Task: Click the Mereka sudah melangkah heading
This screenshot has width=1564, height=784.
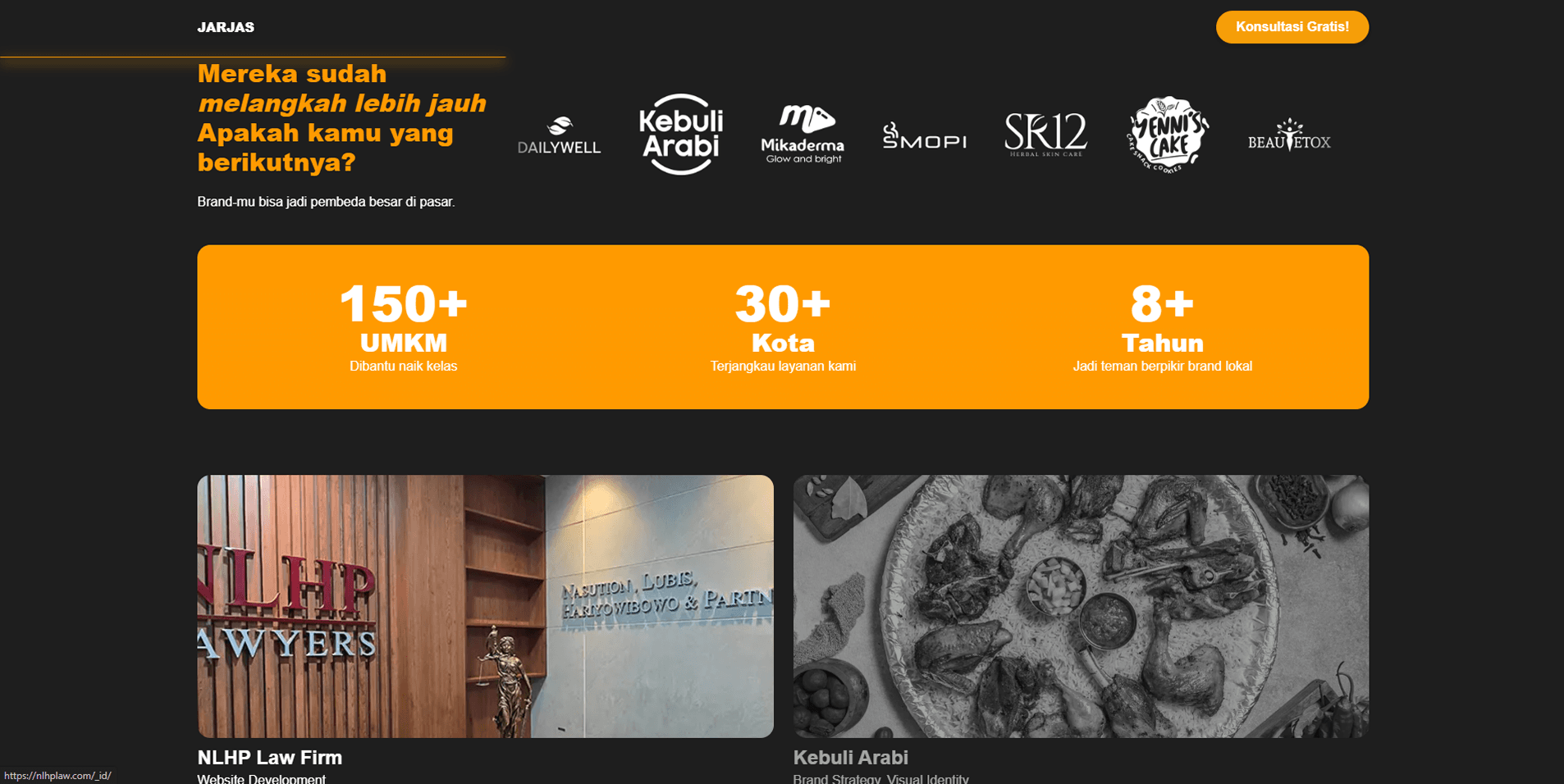Action: 342,118
